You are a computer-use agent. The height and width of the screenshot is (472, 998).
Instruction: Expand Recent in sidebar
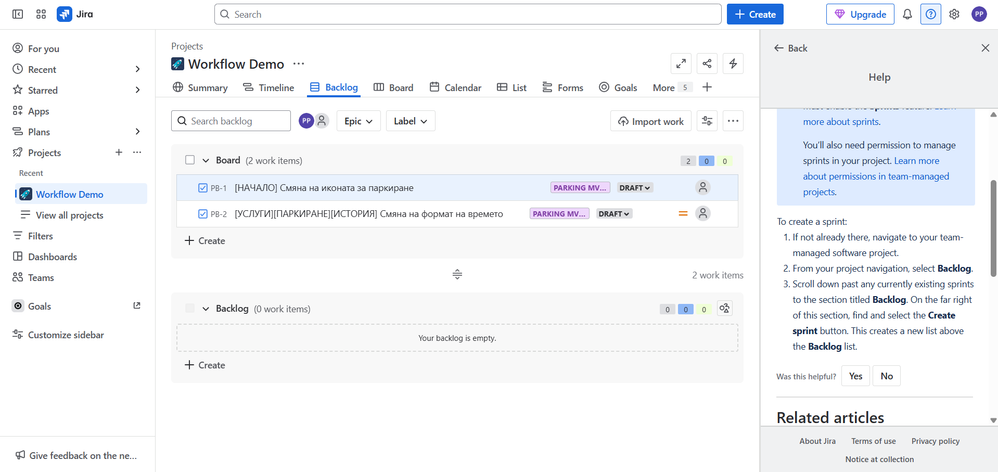pyautogui.click(x=137, y=69)
